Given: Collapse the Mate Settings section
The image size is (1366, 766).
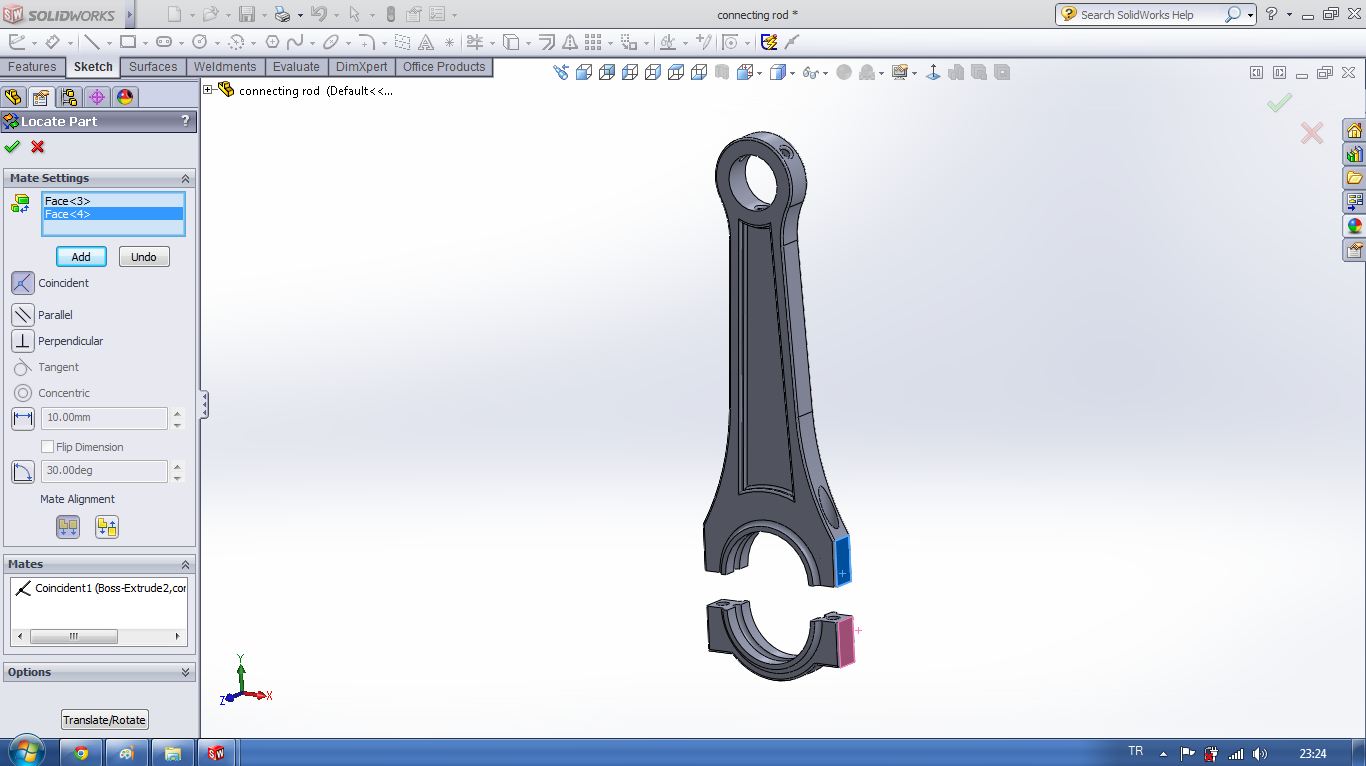Looking at the screenshot, I should [185, 178].
